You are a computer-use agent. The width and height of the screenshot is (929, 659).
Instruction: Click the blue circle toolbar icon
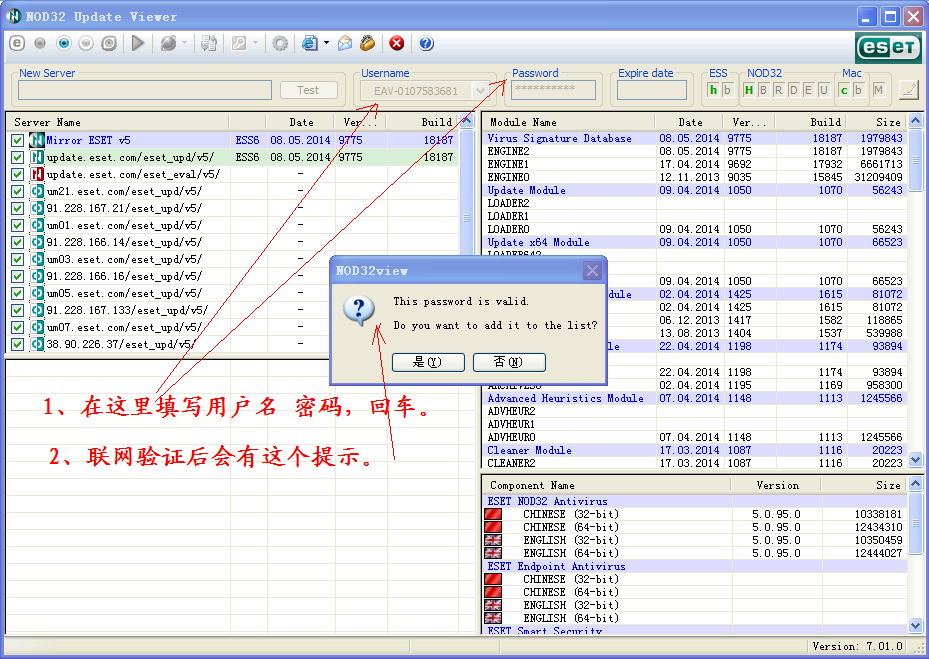point(64,43)
